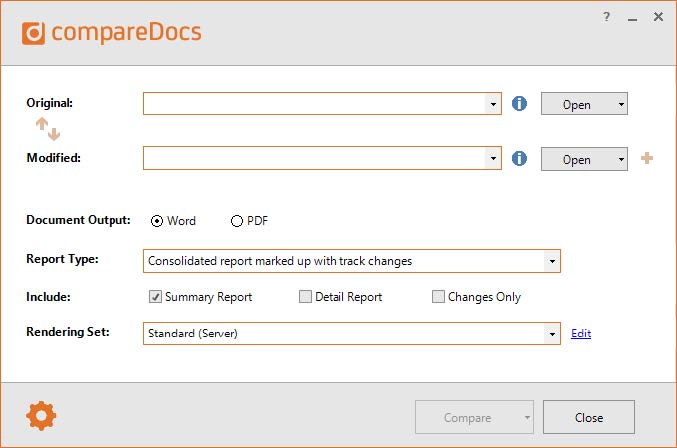
Task: Select PDF as the document output
Action: point(237,221)
